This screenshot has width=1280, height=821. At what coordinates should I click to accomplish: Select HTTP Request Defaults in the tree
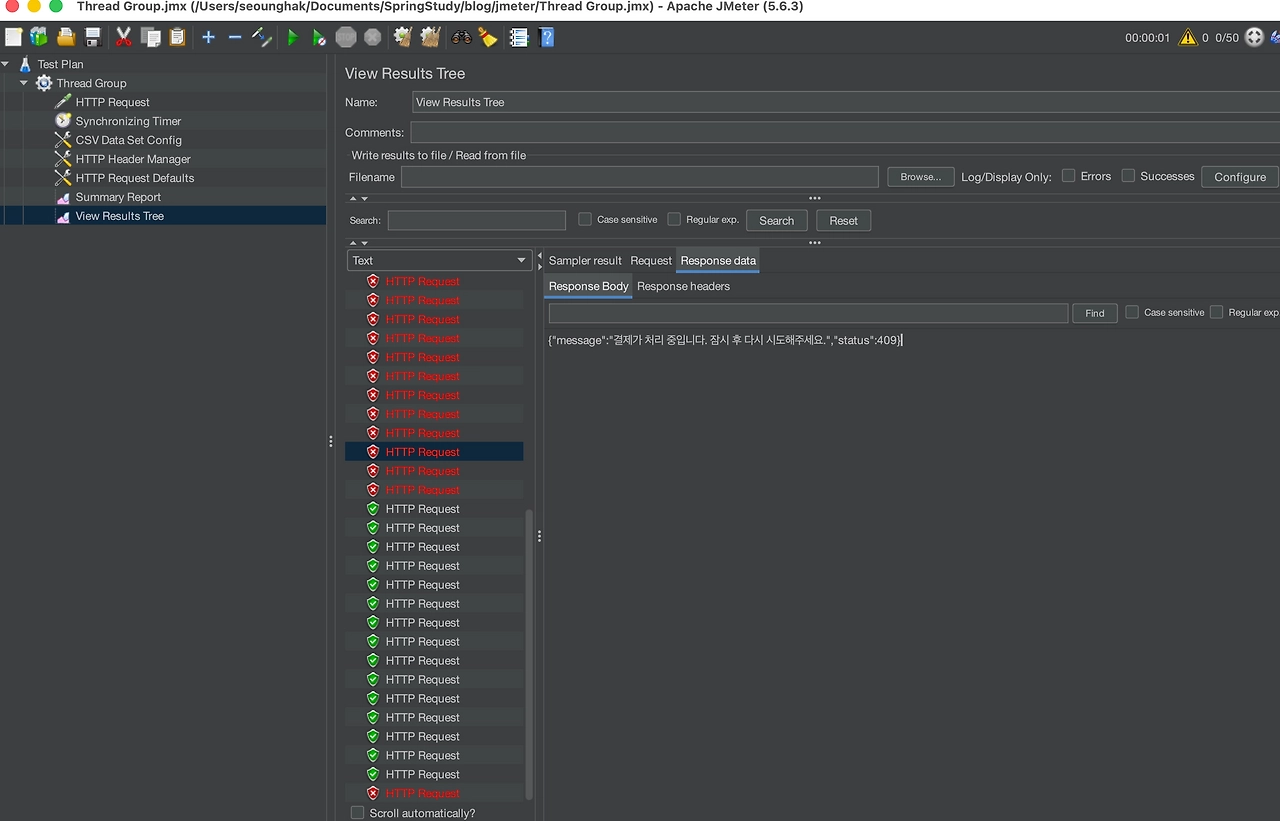[135, 178]
